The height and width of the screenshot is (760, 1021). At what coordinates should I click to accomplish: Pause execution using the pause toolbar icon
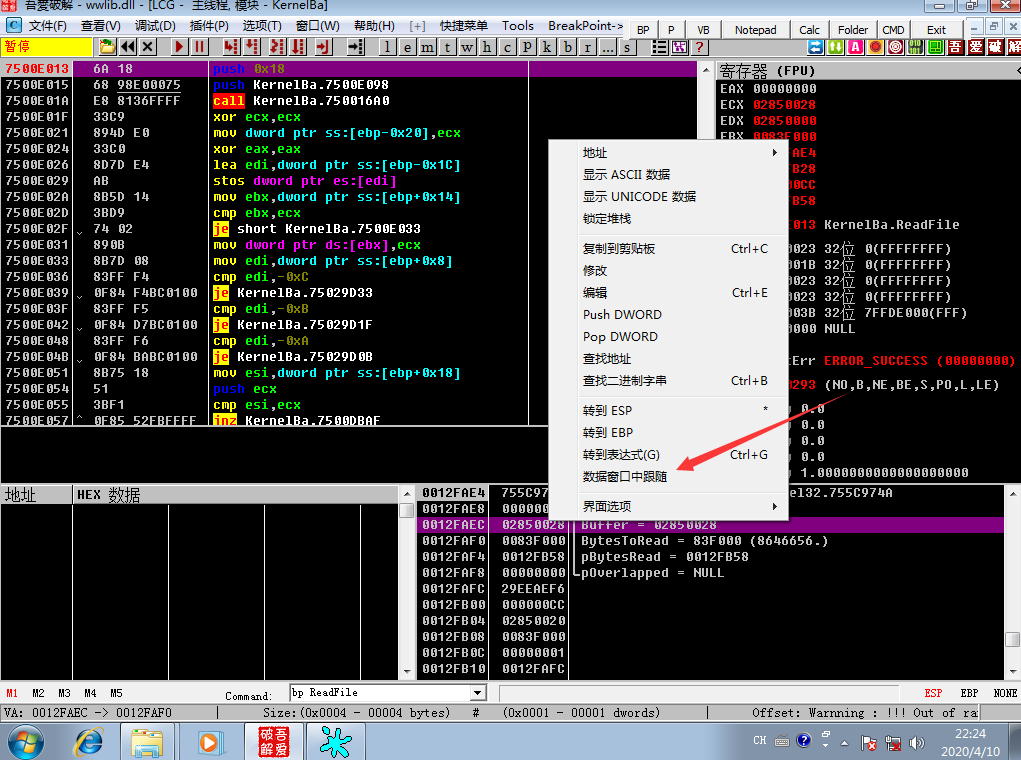pyautogui.click(x=200, y=47)
